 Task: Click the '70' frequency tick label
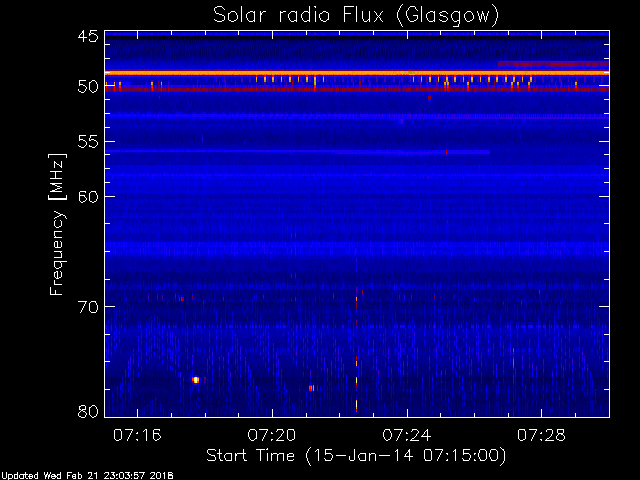[x=88, y=307]
